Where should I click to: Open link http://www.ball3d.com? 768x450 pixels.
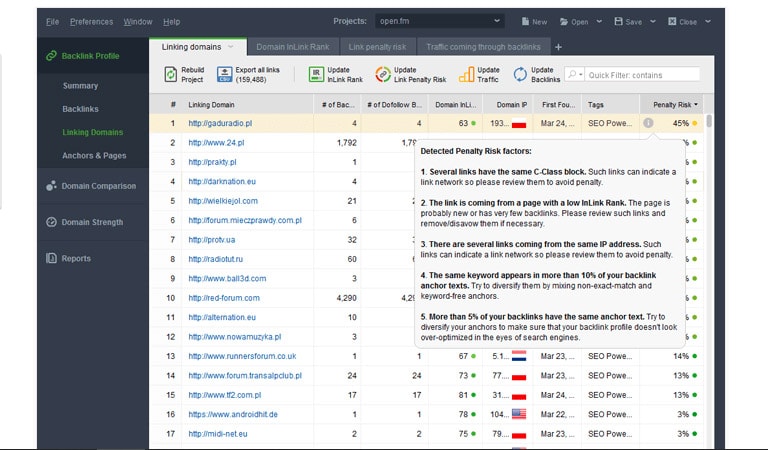point(227,278)
